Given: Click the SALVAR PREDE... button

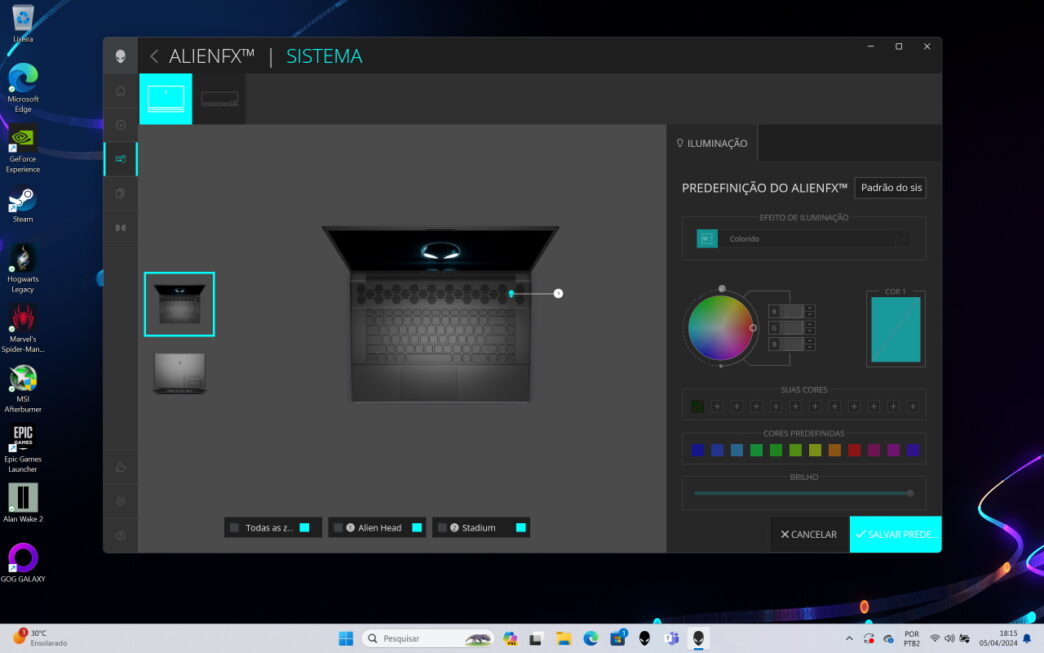Looking at the screenshot, I should pyautogui.click(x=896, y=535).
